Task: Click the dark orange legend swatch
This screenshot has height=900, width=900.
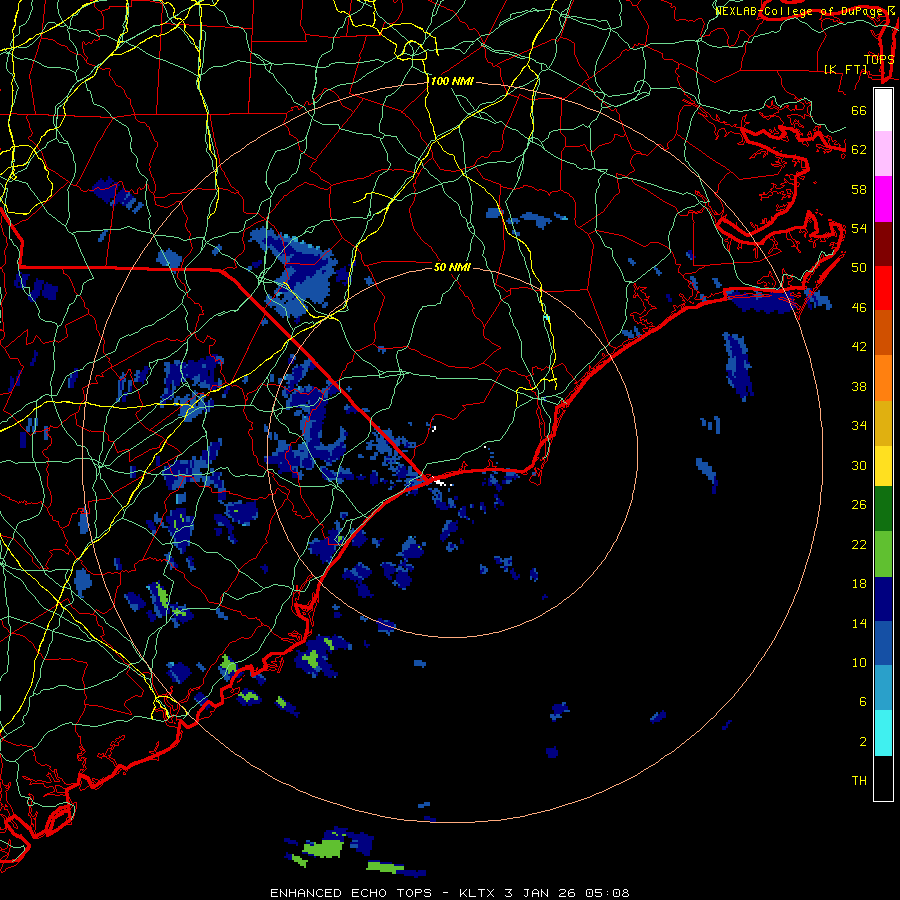Action: [x=883, y=332]
